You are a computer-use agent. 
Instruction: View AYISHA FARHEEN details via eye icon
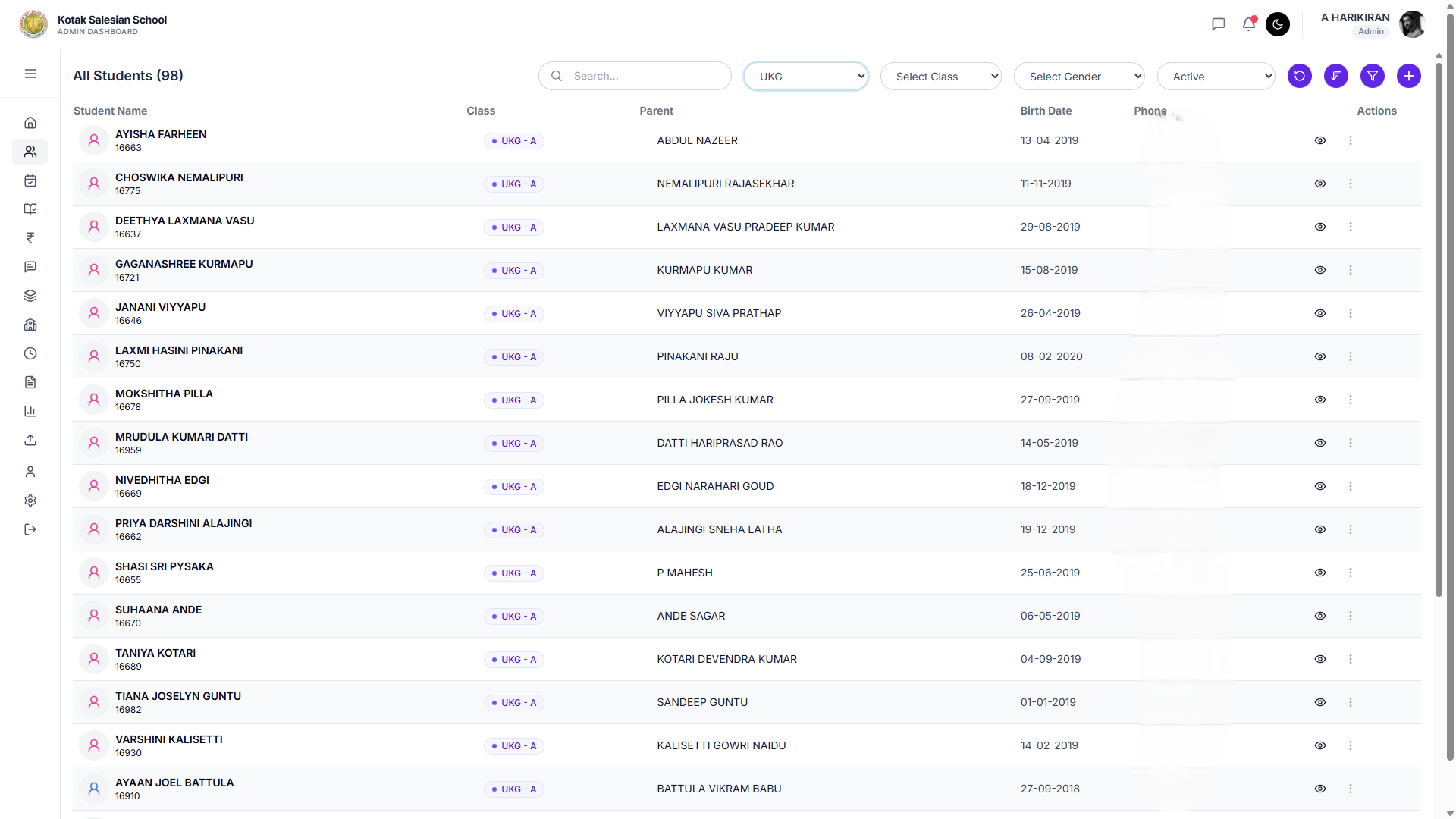point(1319,140)
